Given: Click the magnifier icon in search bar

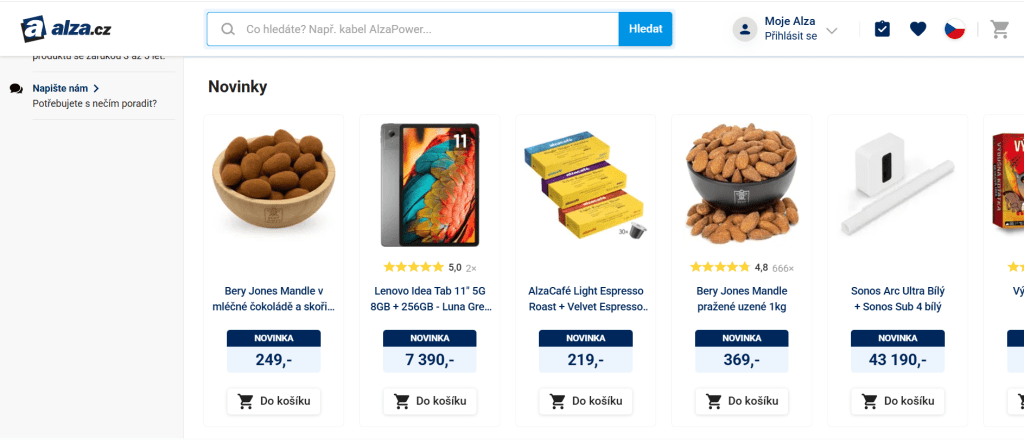Looking at the screenshot, I should (x=228, y=29).
